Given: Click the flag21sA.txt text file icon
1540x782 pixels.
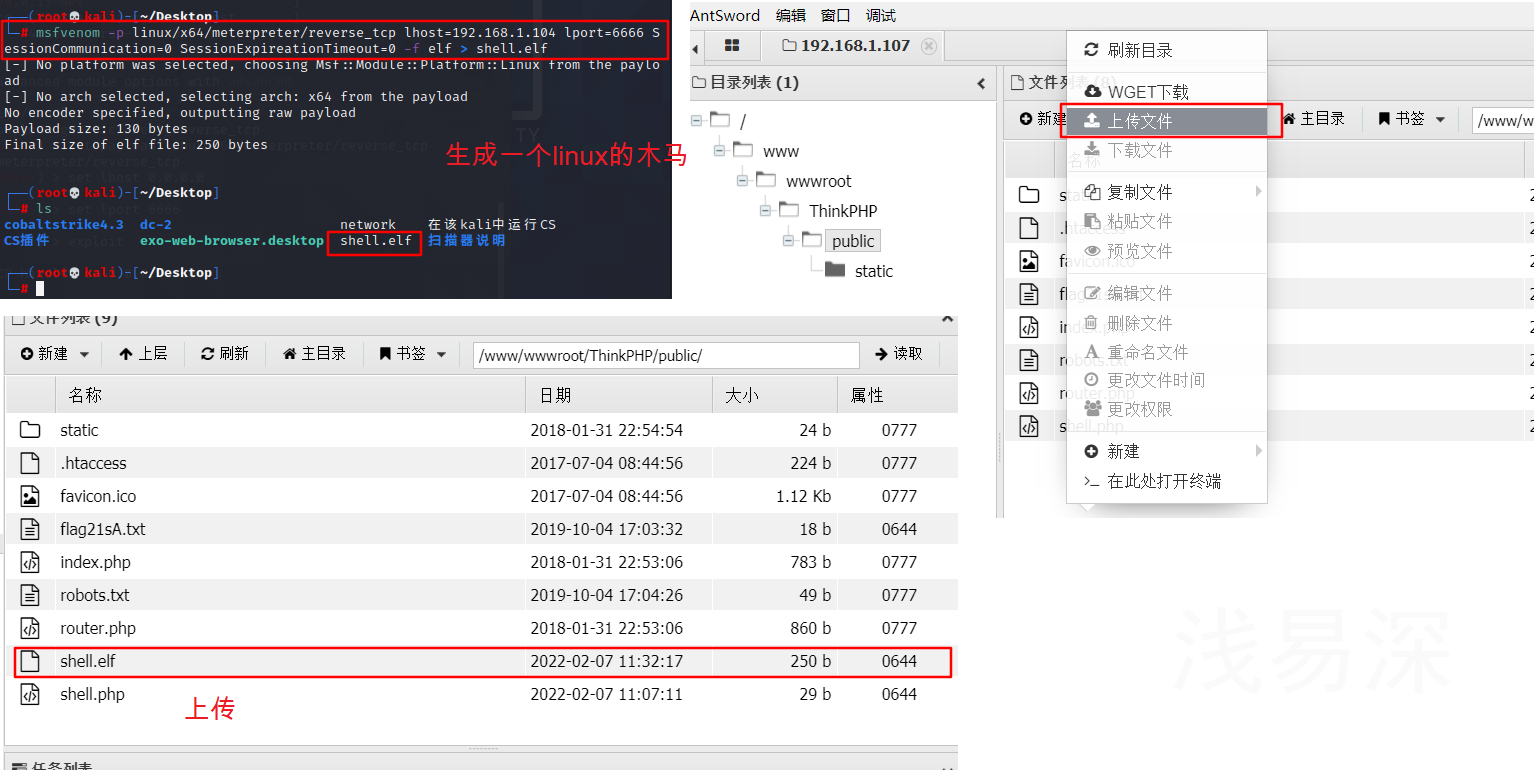Looking at the screenshot, I should click(30, 529).
